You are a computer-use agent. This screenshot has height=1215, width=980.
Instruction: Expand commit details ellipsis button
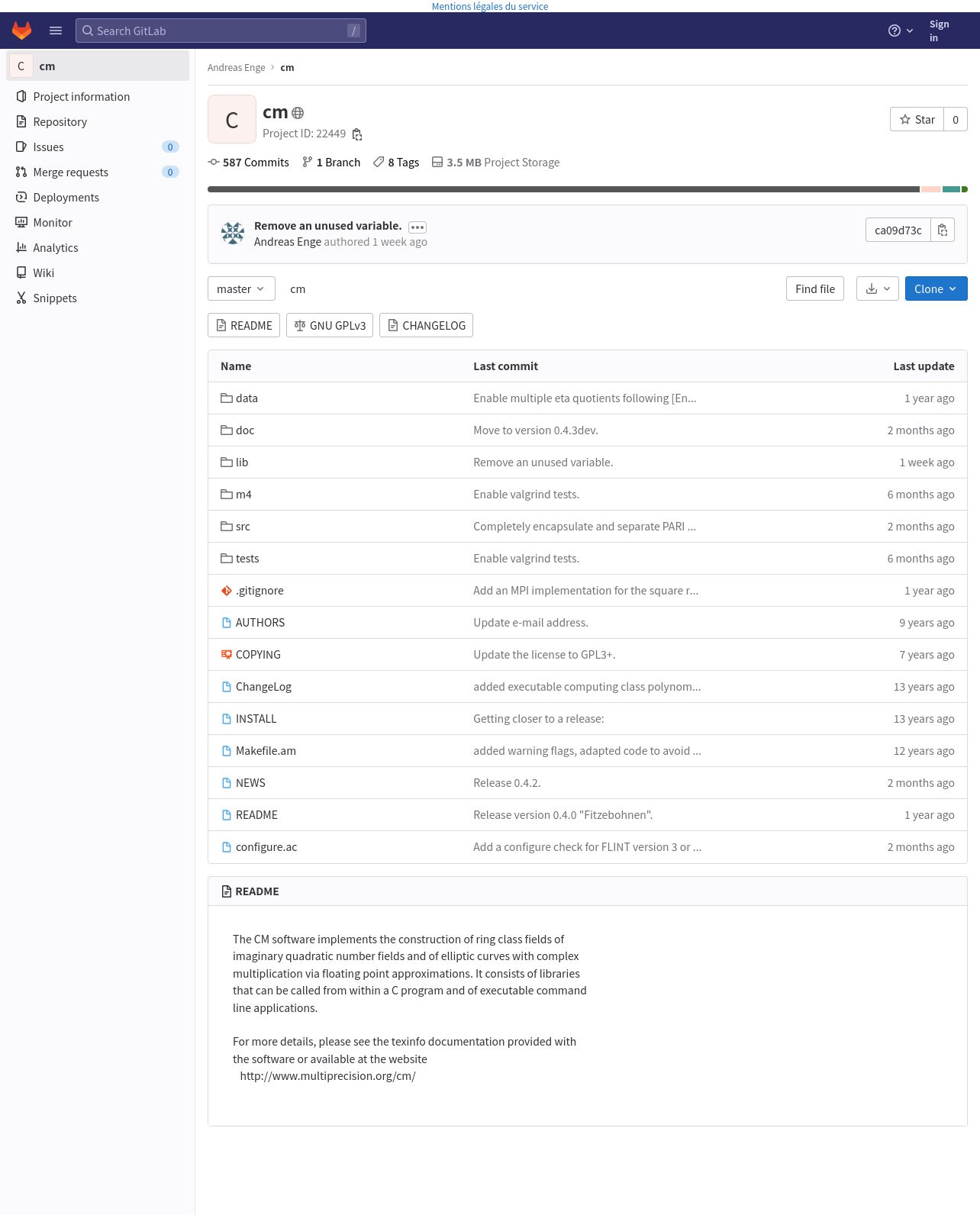pos(417,227)
